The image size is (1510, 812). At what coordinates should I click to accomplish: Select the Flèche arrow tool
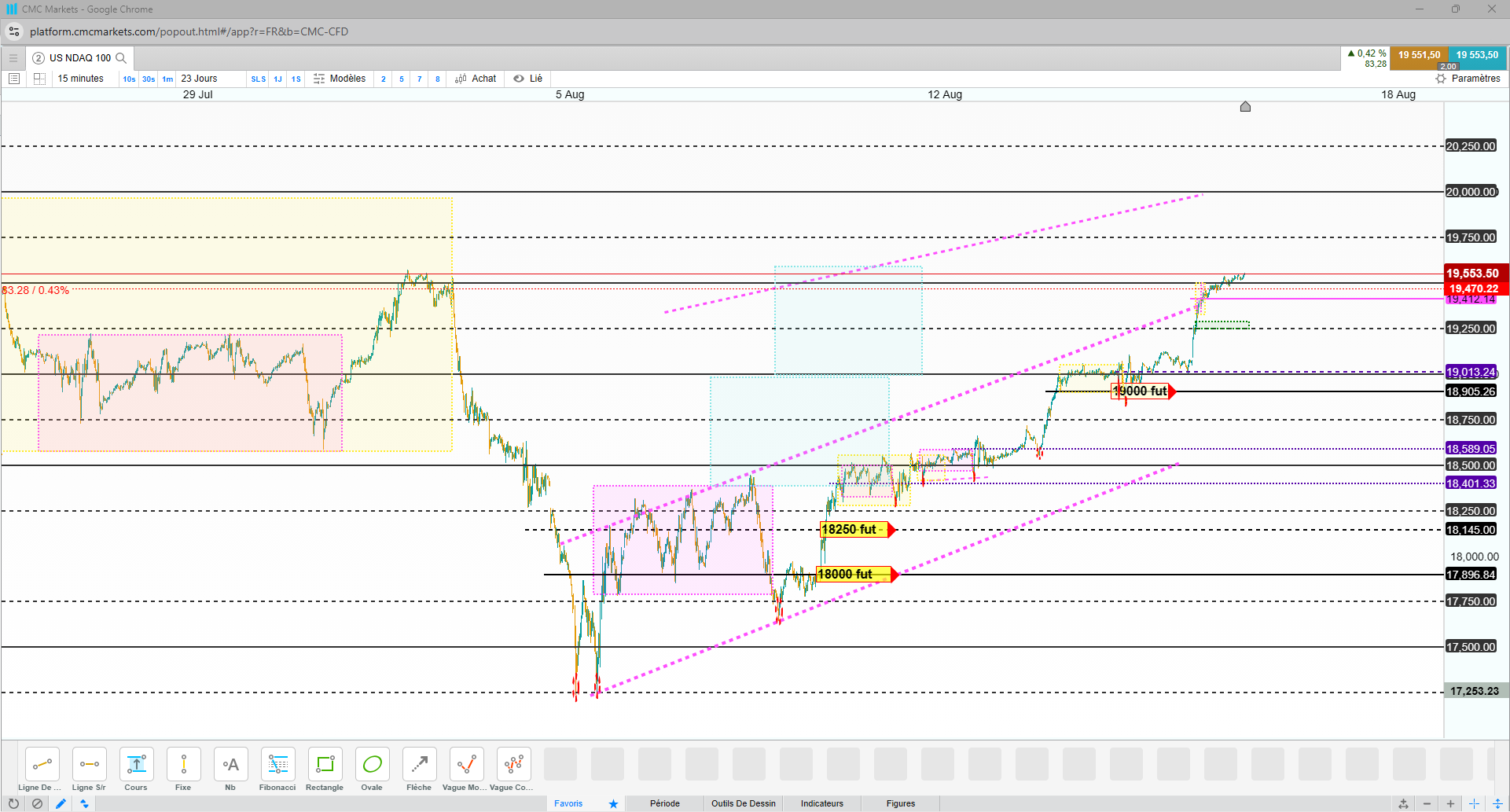(419, 769)
